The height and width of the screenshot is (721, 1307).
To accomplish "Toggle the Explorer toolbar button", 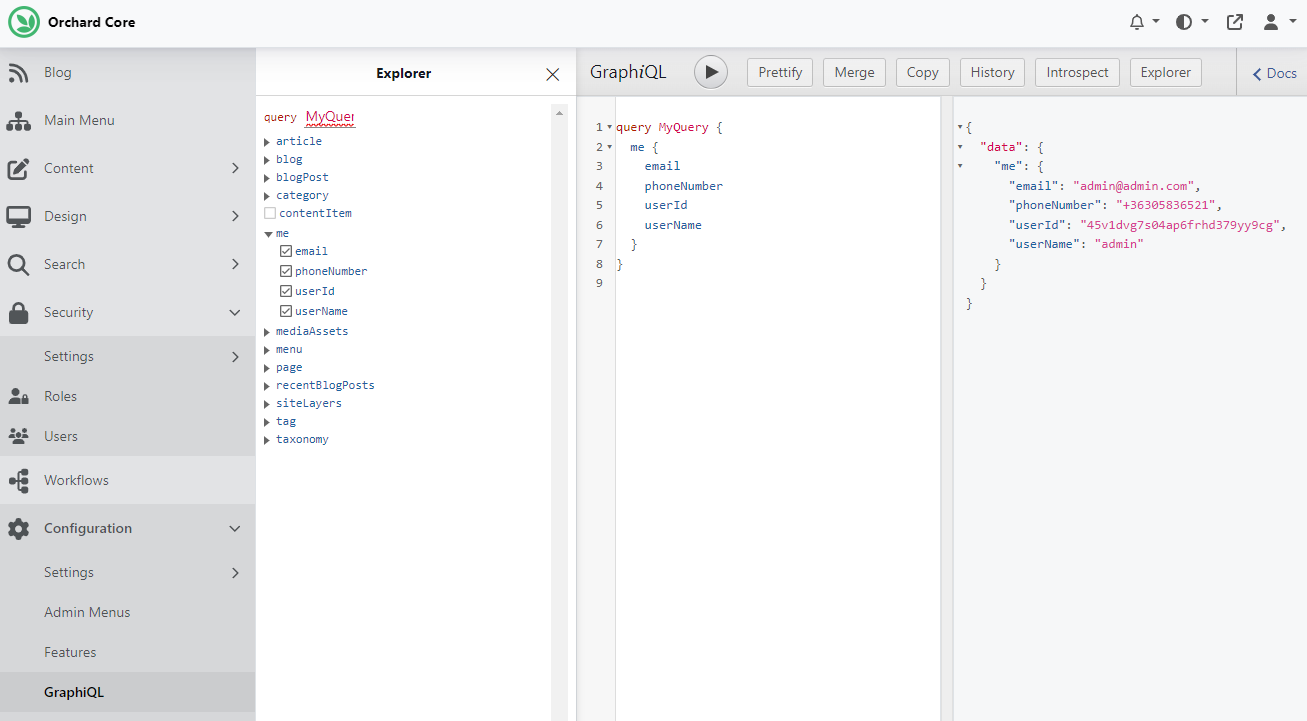I will [x=1166, y=72].
